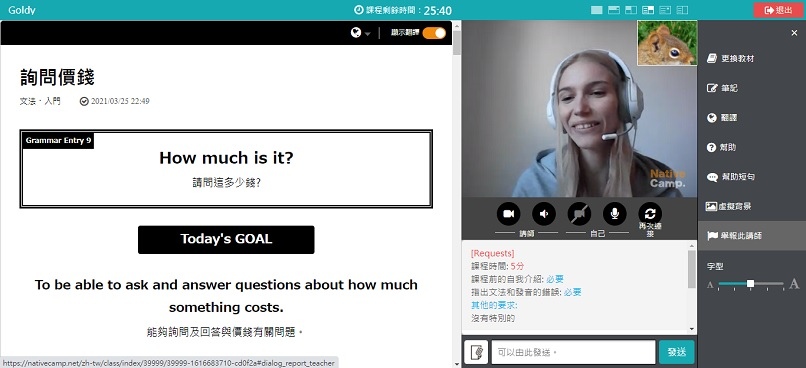Click the large A font-size icon
806x368 pixels.
pos(794,284)
